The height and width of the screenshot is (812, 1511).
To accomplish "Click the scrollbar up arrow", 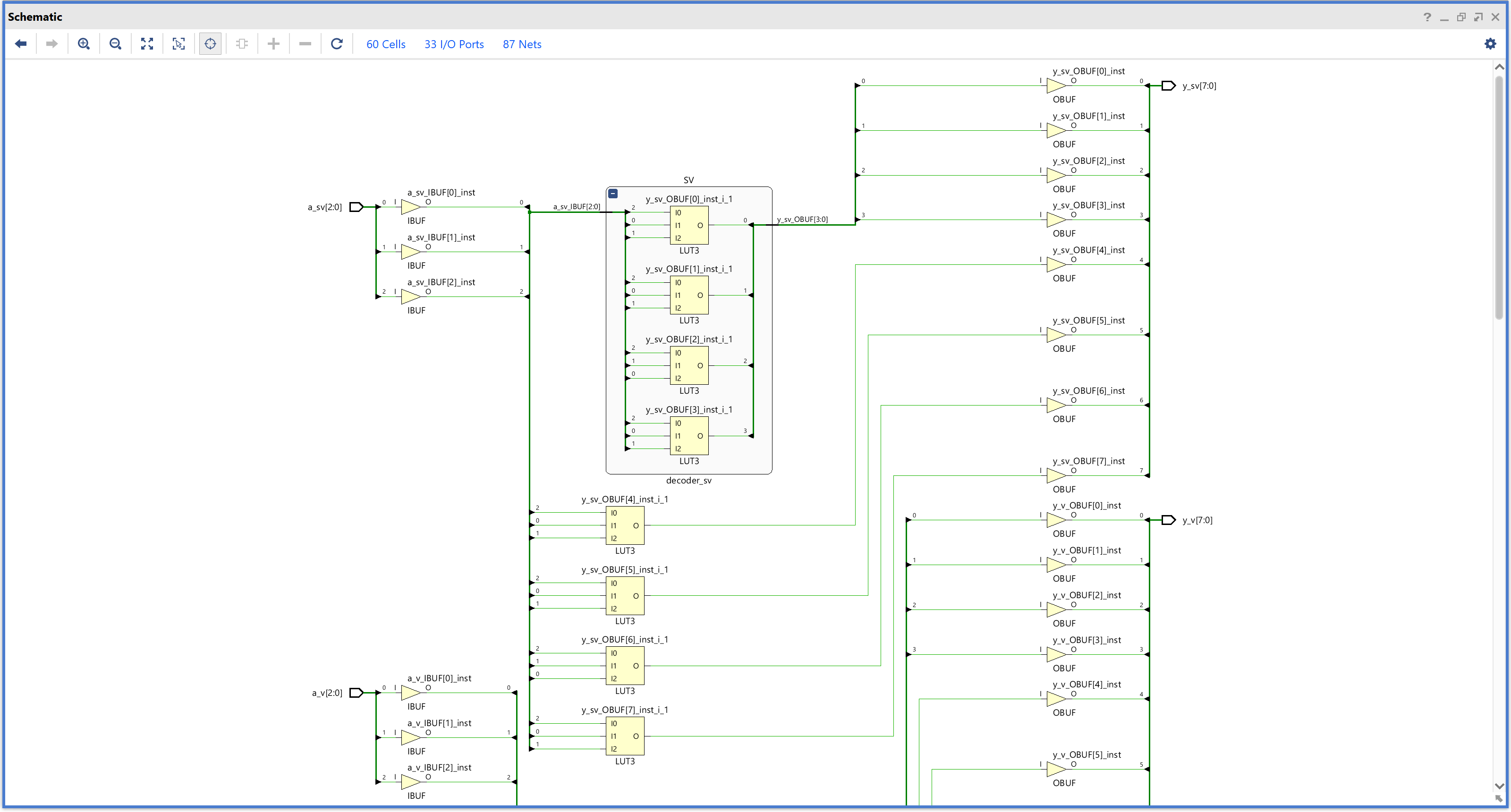I will tap(1499, 68).
